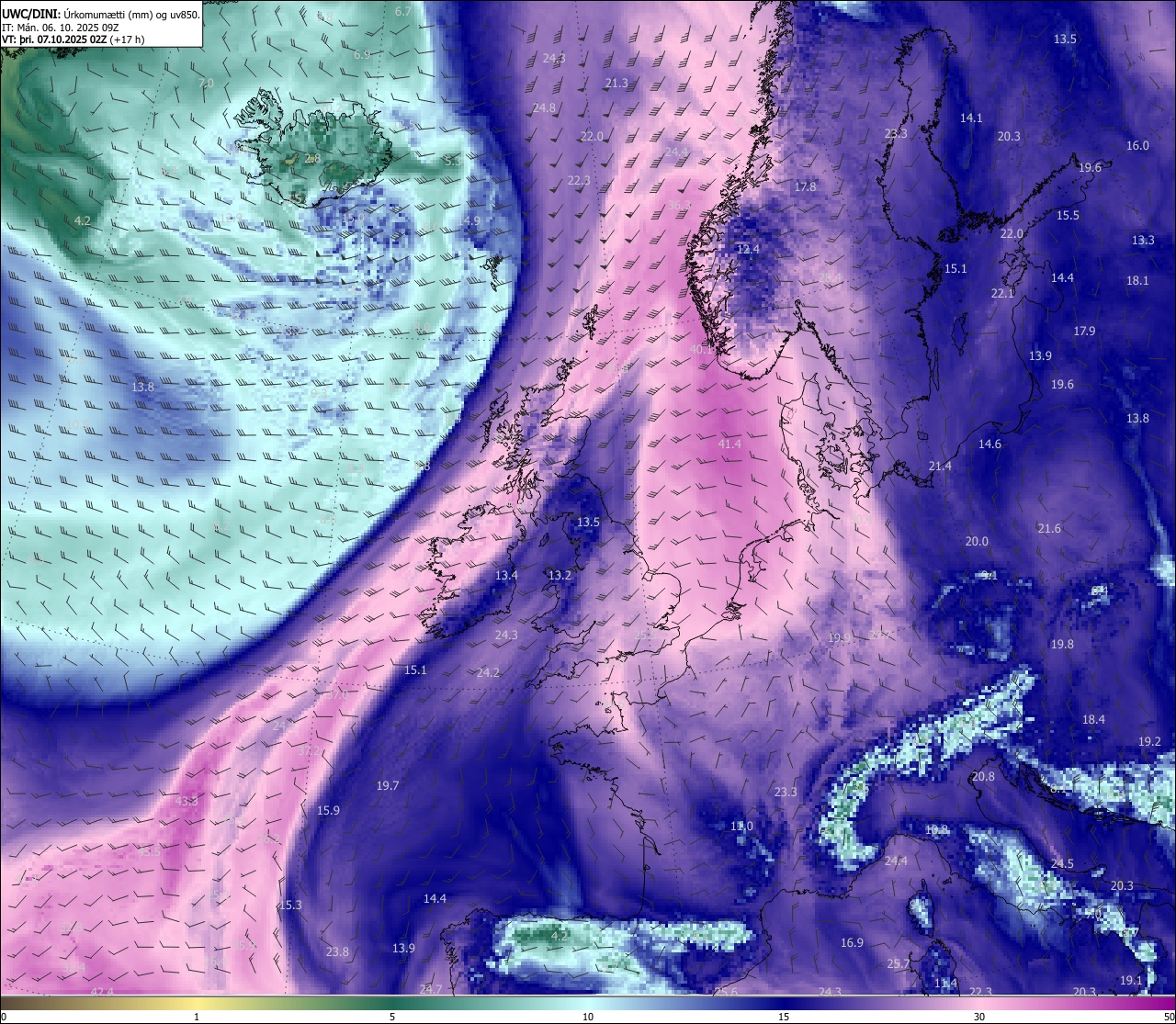This screenshot has width=1176, height=1024.
Task: Click the '24.5' value over the Balkans
Action: point(1062,864)
